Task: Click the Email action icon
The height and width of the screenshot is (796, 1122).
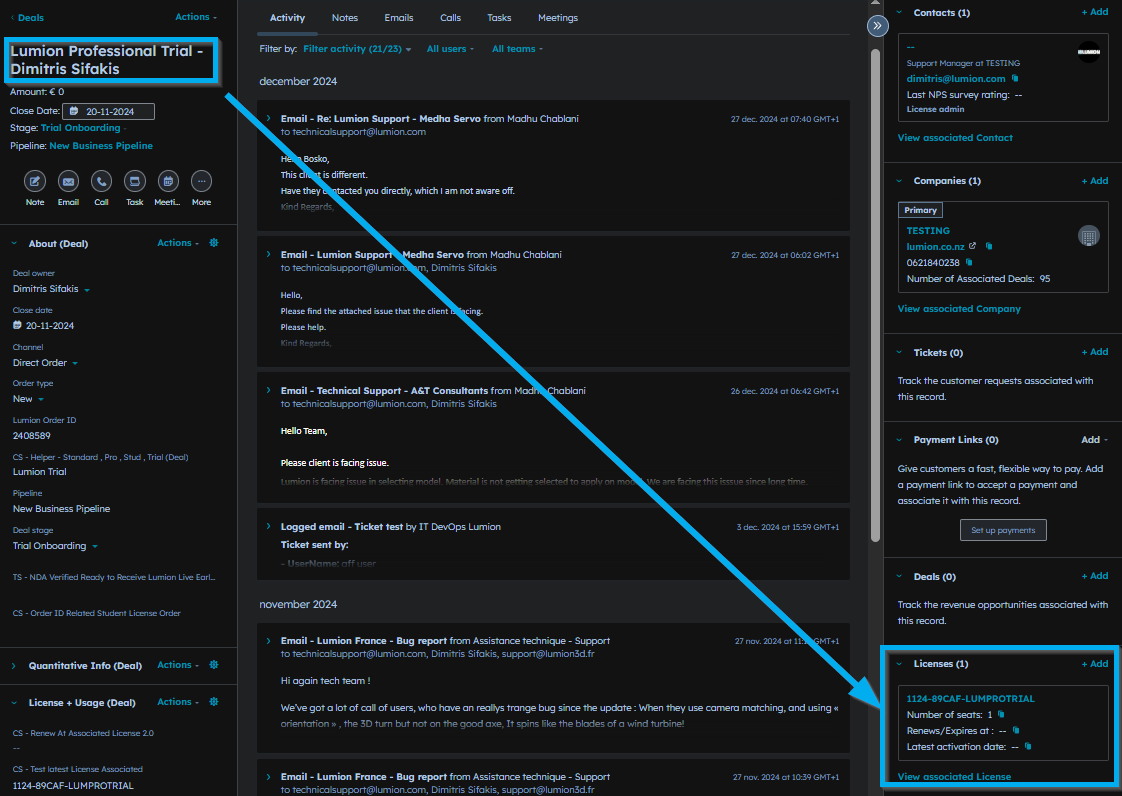Action: click(68, 181)
